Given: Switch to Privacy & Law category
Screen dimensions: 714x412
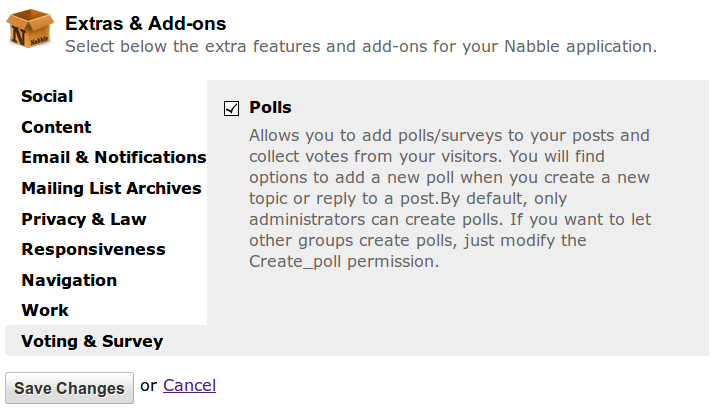Looking at the screenshot, I should [84, 219].
